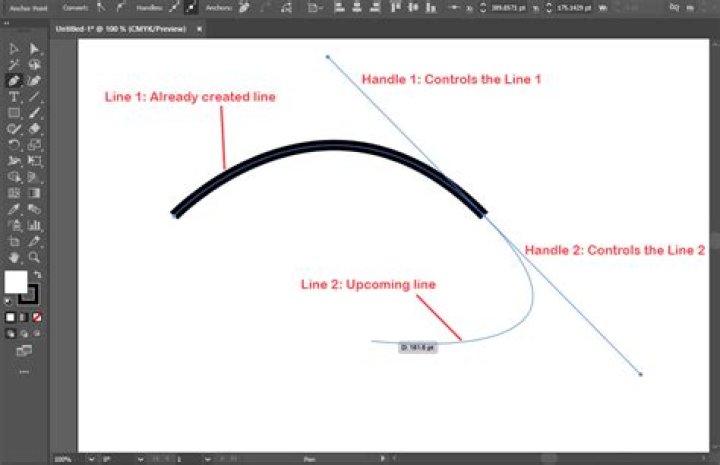720x465 pixels.
Task: Expand the Edit Toolbar three dots
Action: coord(24,371)
